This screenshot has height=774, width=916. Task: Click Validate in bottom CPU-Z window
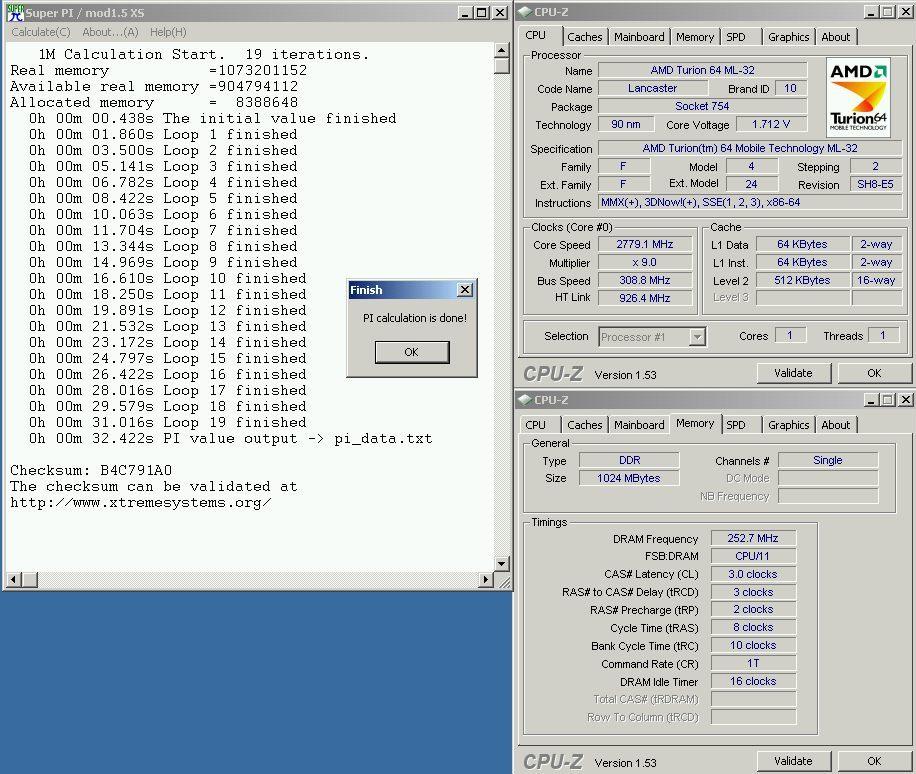[793, 761]
